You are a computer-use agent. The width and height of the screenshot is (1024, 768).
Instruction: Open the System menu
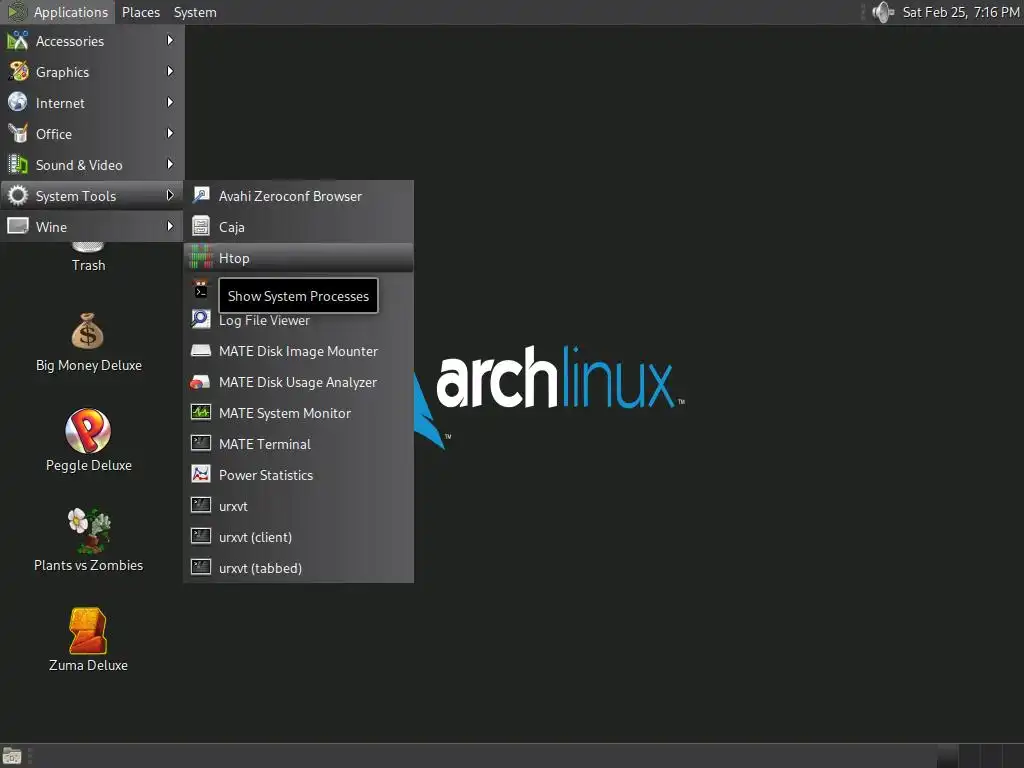(195, 12)
